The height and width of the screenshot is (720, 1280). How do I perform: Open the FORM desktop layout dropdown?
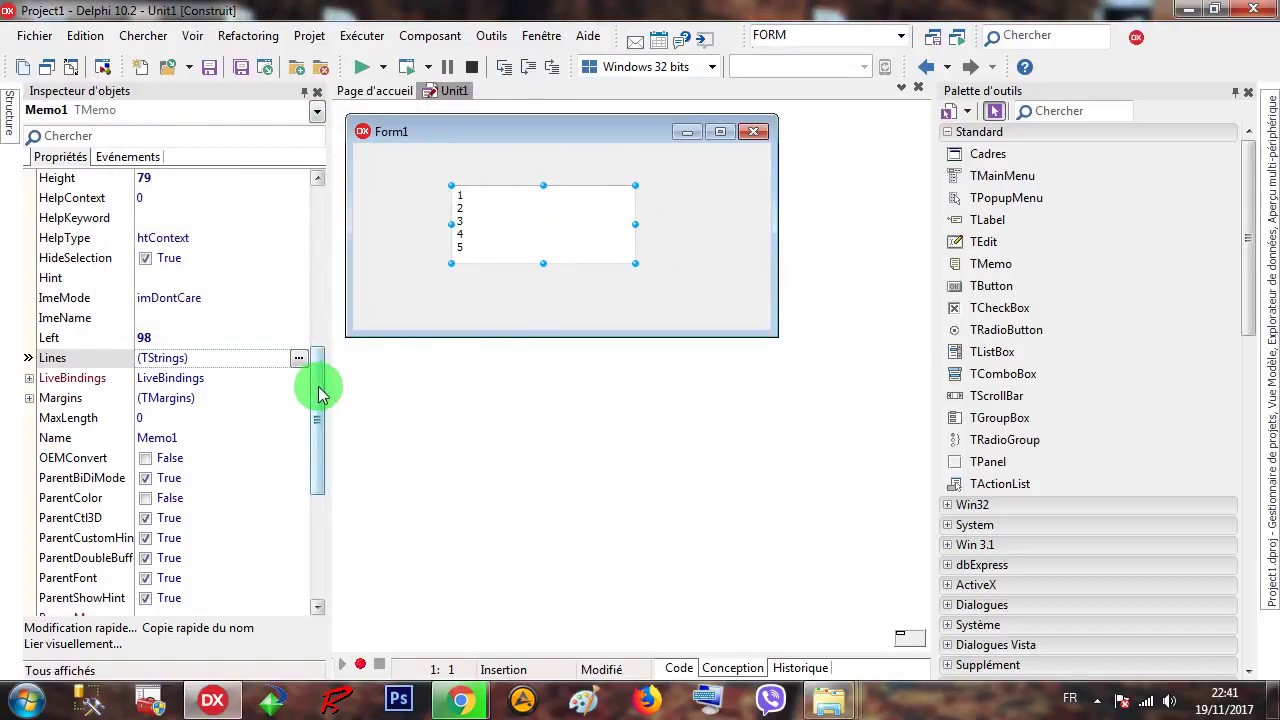(900, 36)
